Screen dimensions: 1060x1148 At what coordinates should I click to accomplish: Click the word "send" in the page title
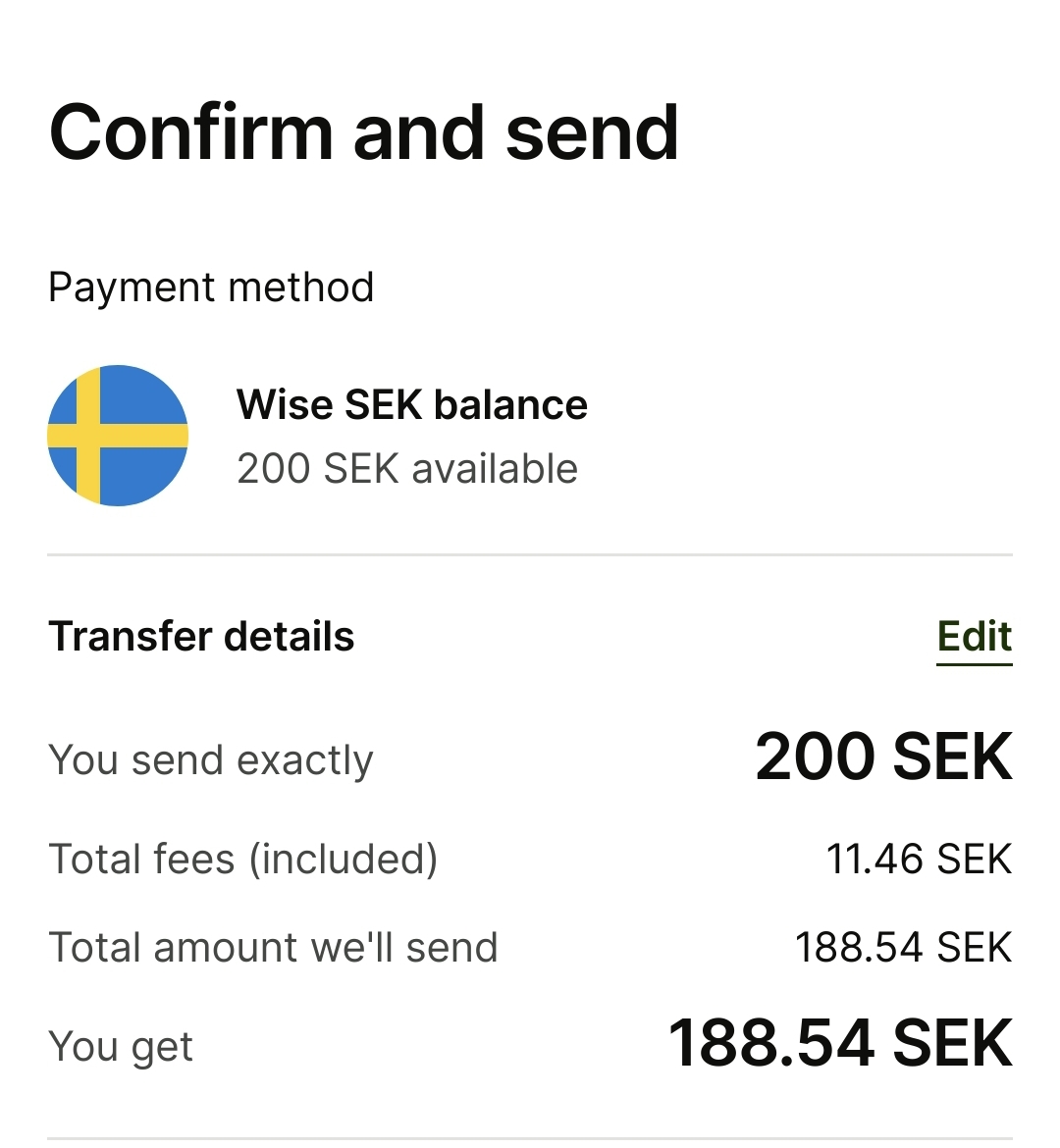[592, 132]
